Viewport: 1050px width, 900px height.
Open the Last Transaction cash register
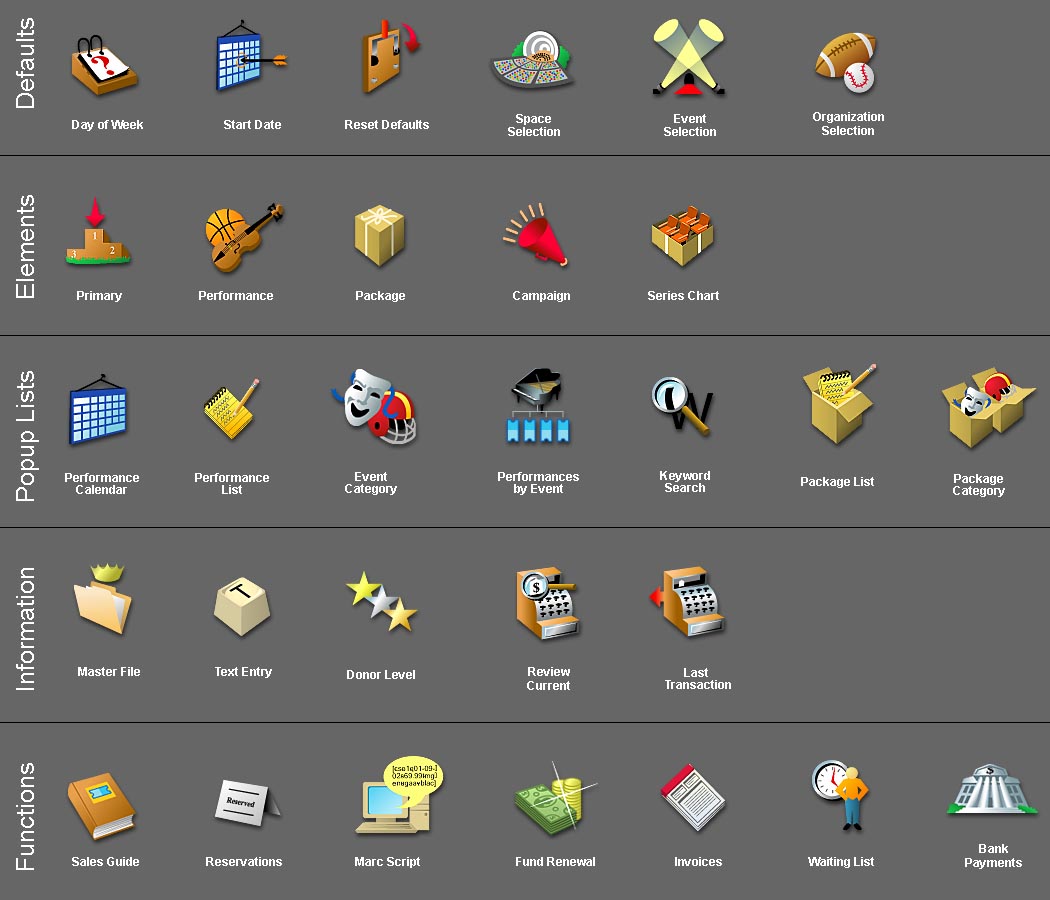click(690, 601)
